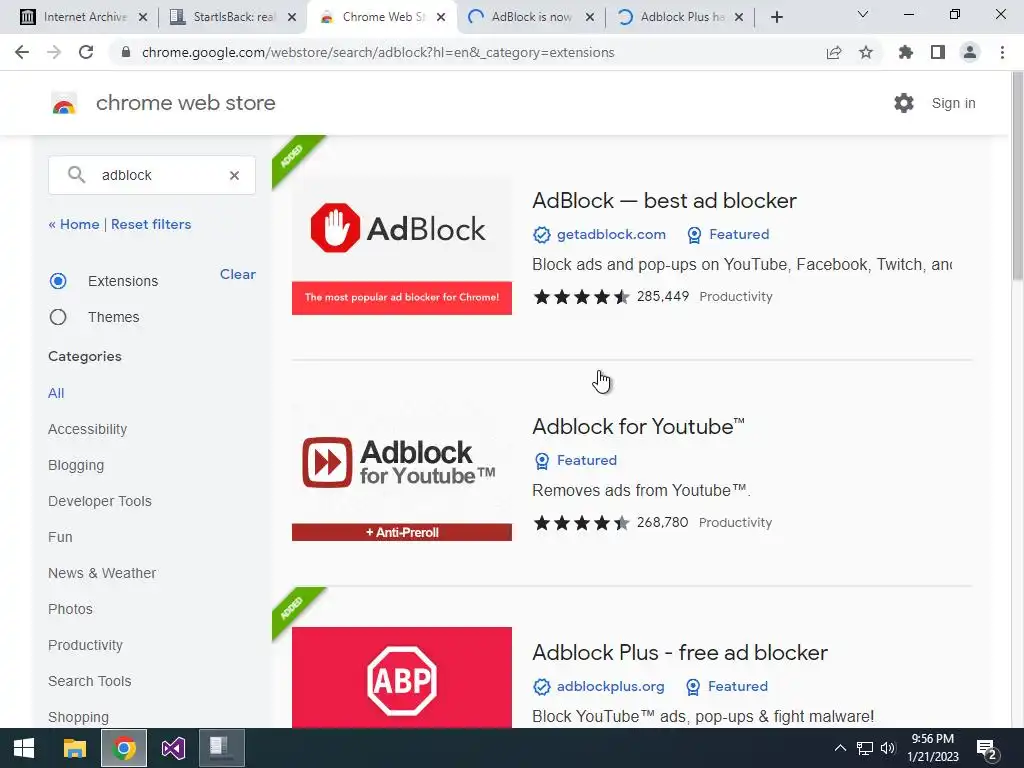Close the AdBlock is now tab

click(590, 18)
